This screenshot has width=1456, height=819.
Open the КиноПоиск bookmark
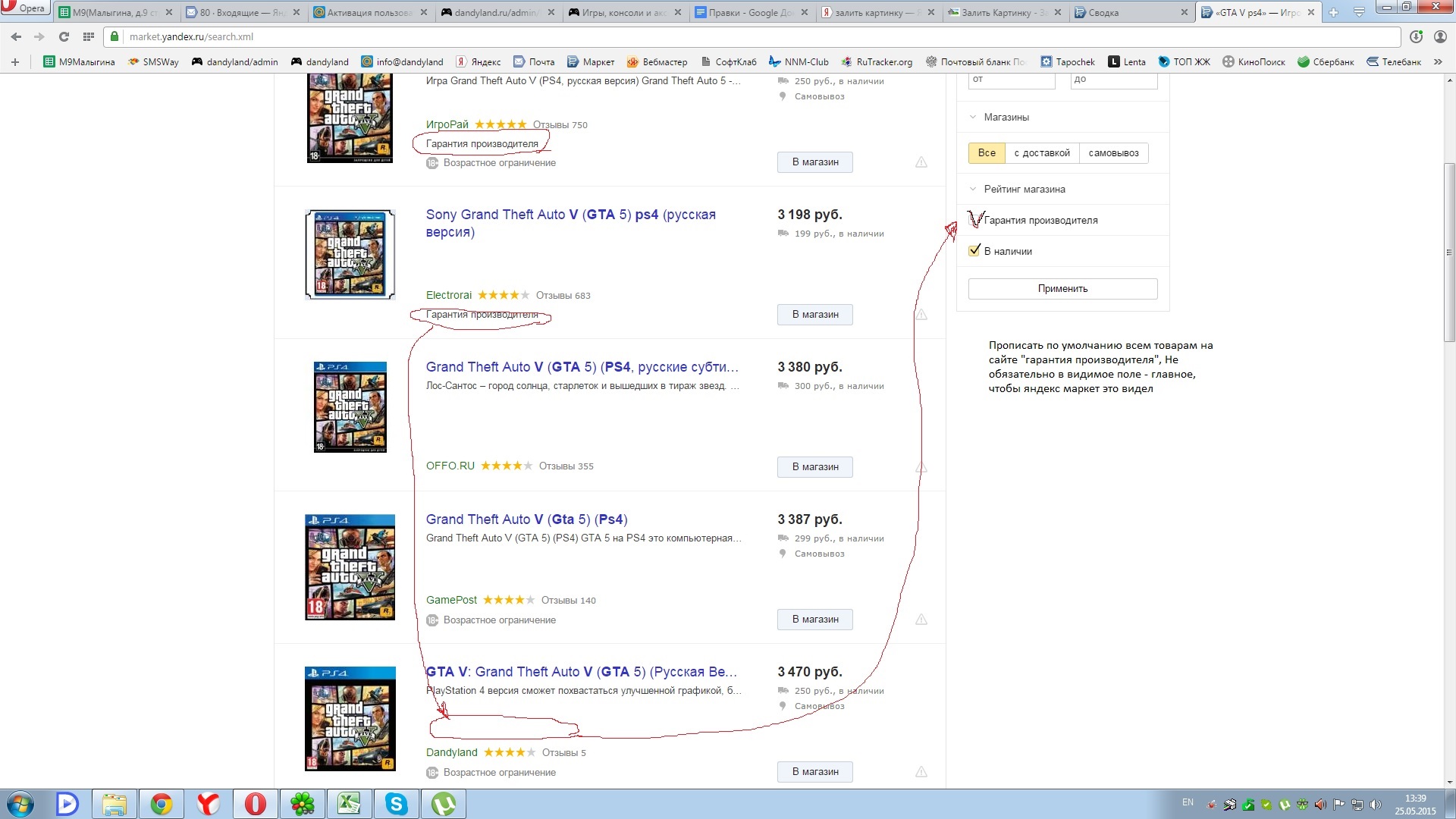[1254, 62]
